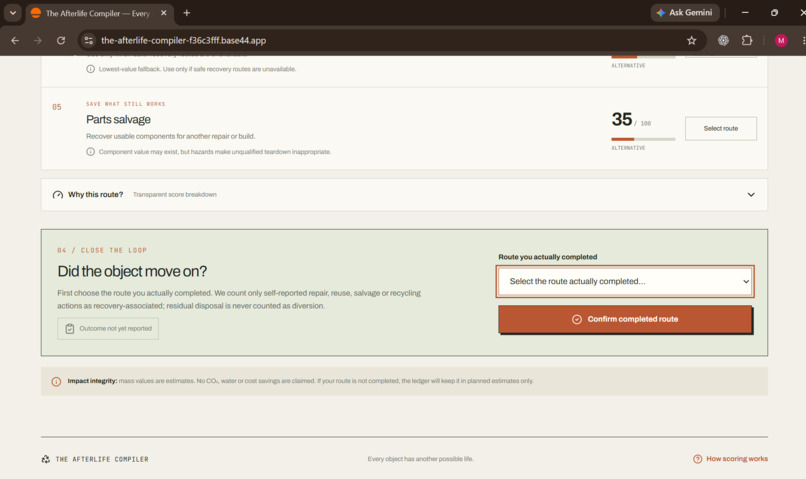Click the Parts salvage heading
Screen dimensions: 806x479
118,119
